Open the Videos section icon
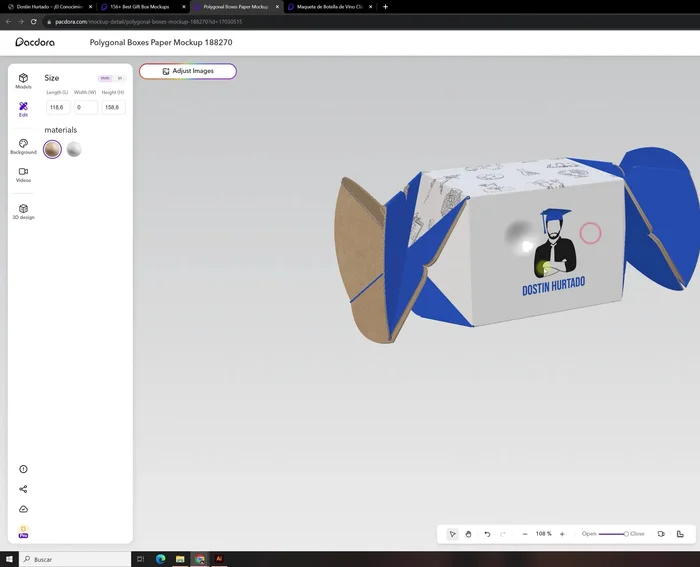 [23, 174]
